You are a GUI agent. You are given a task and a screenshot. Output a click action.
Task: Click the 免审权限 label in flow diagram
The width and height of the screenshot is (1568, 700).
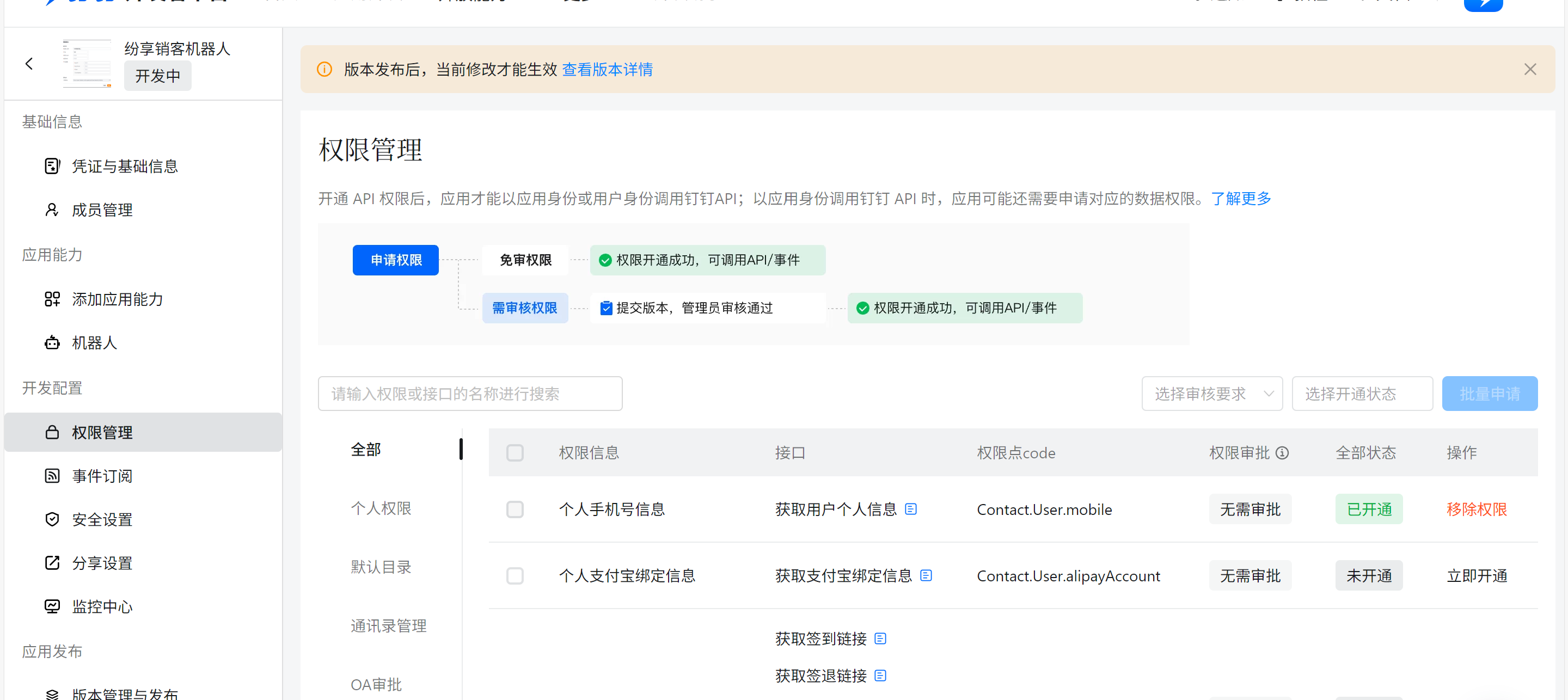tap(525, 260)
